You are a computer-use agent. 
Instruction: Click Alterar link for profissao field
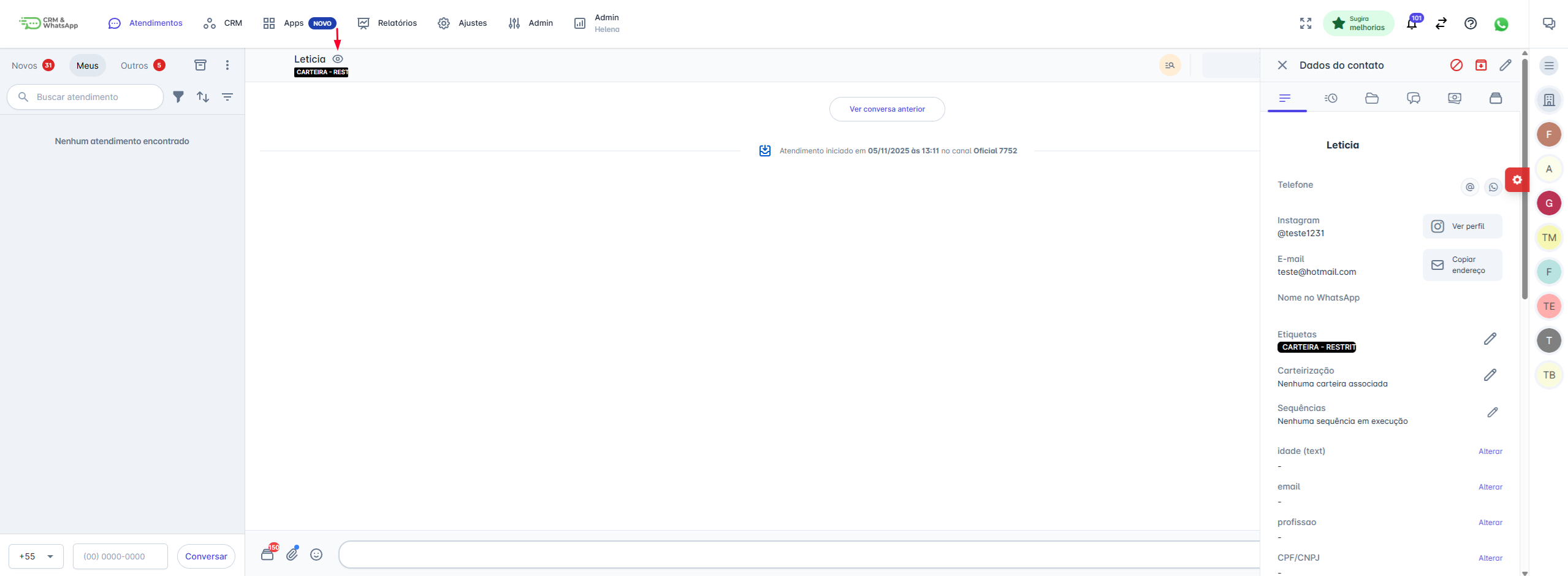pos(1490,523)
